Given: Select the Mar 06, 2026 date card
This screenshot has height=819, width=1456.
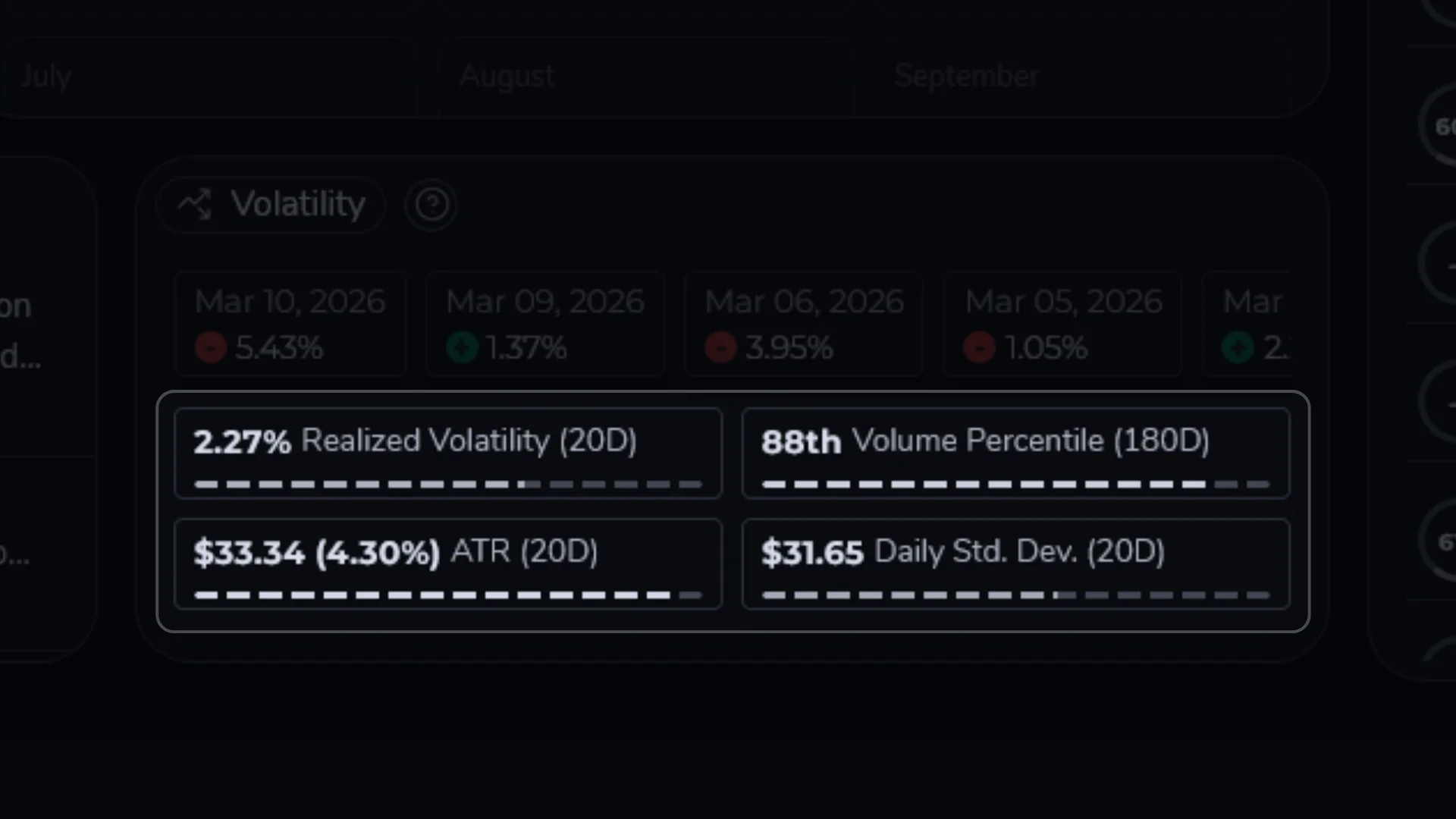Looking at the screenshot, I should [803, 322].
